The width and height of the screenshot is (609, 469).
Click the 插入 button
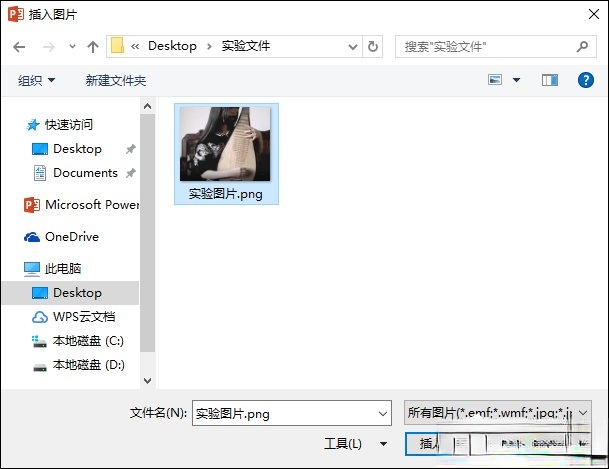(429, 443)
